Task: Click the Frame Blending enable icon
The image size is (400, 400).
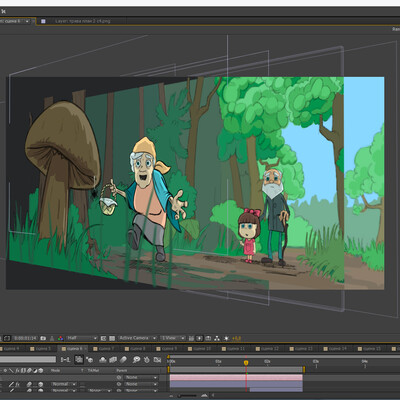Action: point(113,360)
